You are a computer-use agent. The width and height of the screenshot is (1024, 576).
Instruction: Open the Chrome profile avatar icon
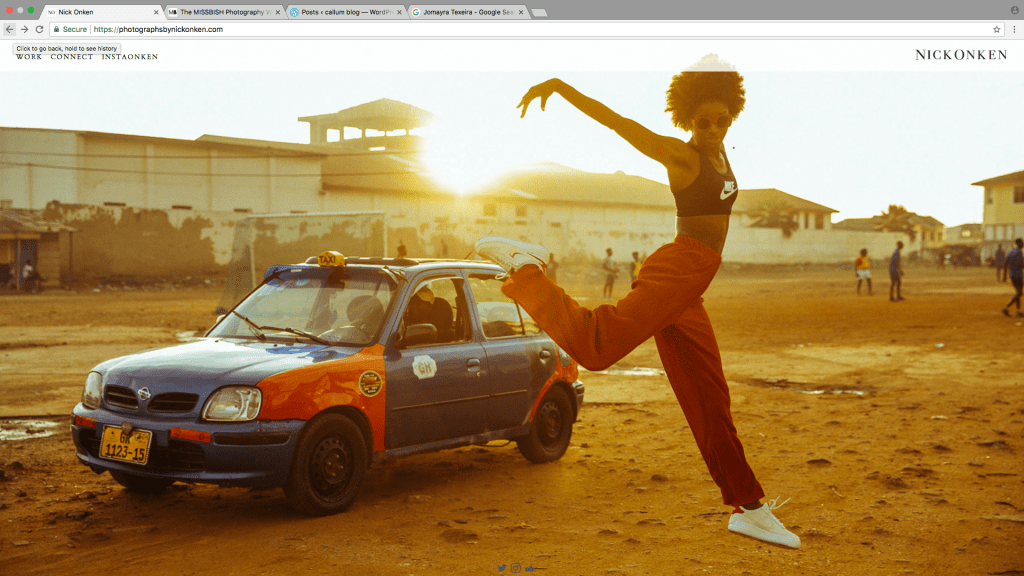[1014, 10]
